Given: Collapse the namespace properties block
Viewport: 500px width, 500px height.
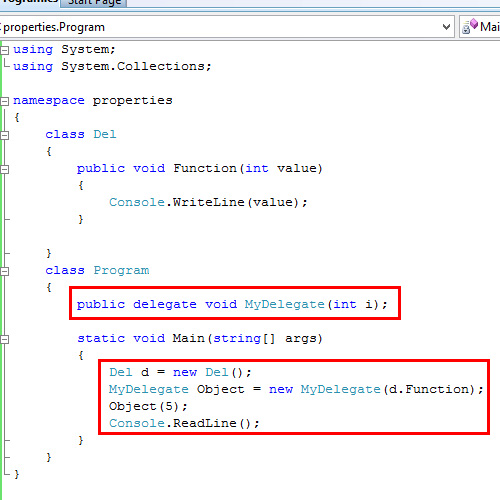Looking at the screenshot, I should coord(4,101).
